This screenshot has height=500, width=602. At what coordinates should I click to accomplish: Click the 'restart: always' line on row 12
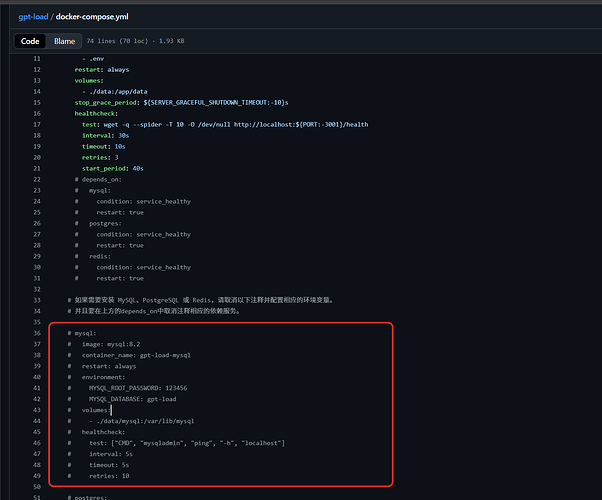point(102,70)
